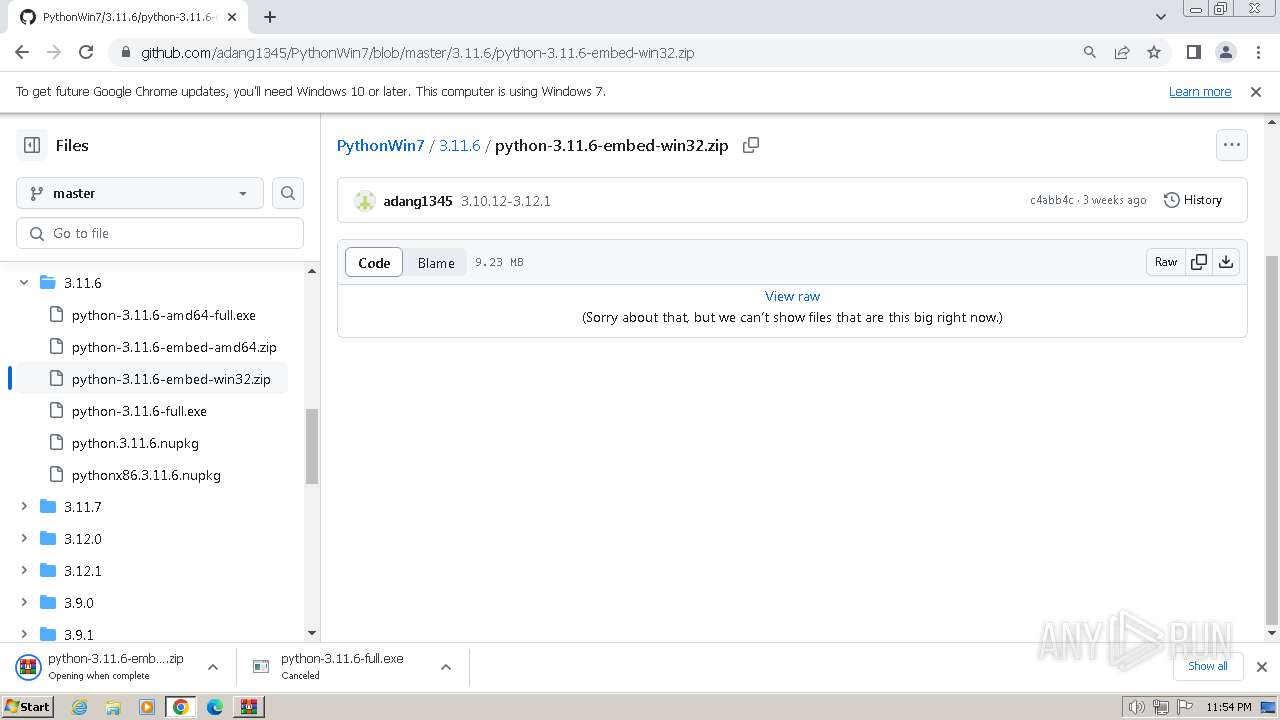Open Microsoft Edge from taskbar
This screenshot has height=720, width=1280.
coord(215,707)
